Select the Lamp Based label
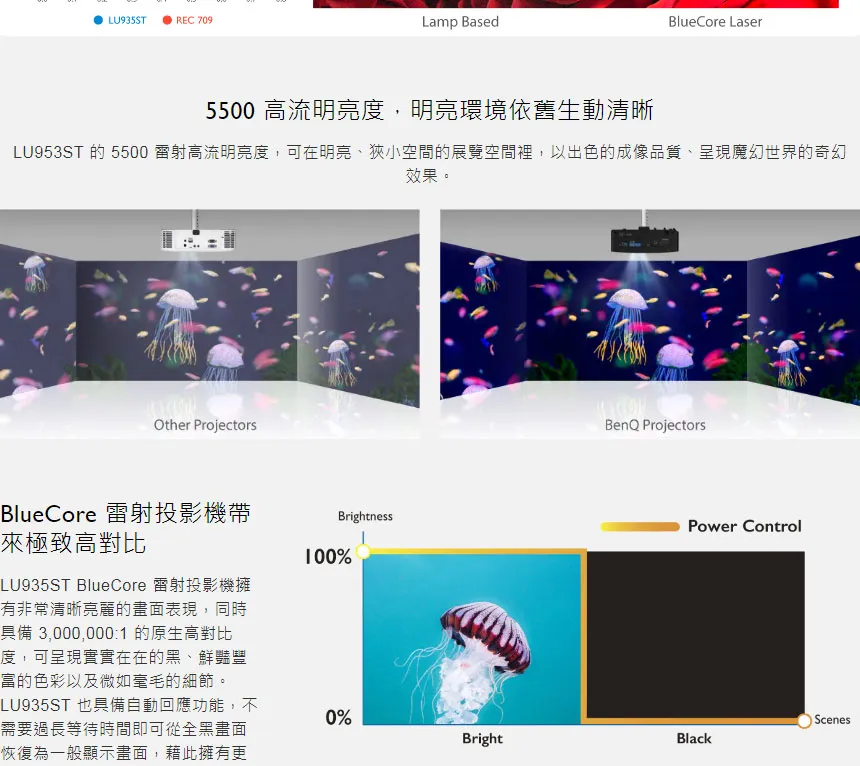Screen dimensions: 860x766 pyautogui.click(x=460, y=21)
